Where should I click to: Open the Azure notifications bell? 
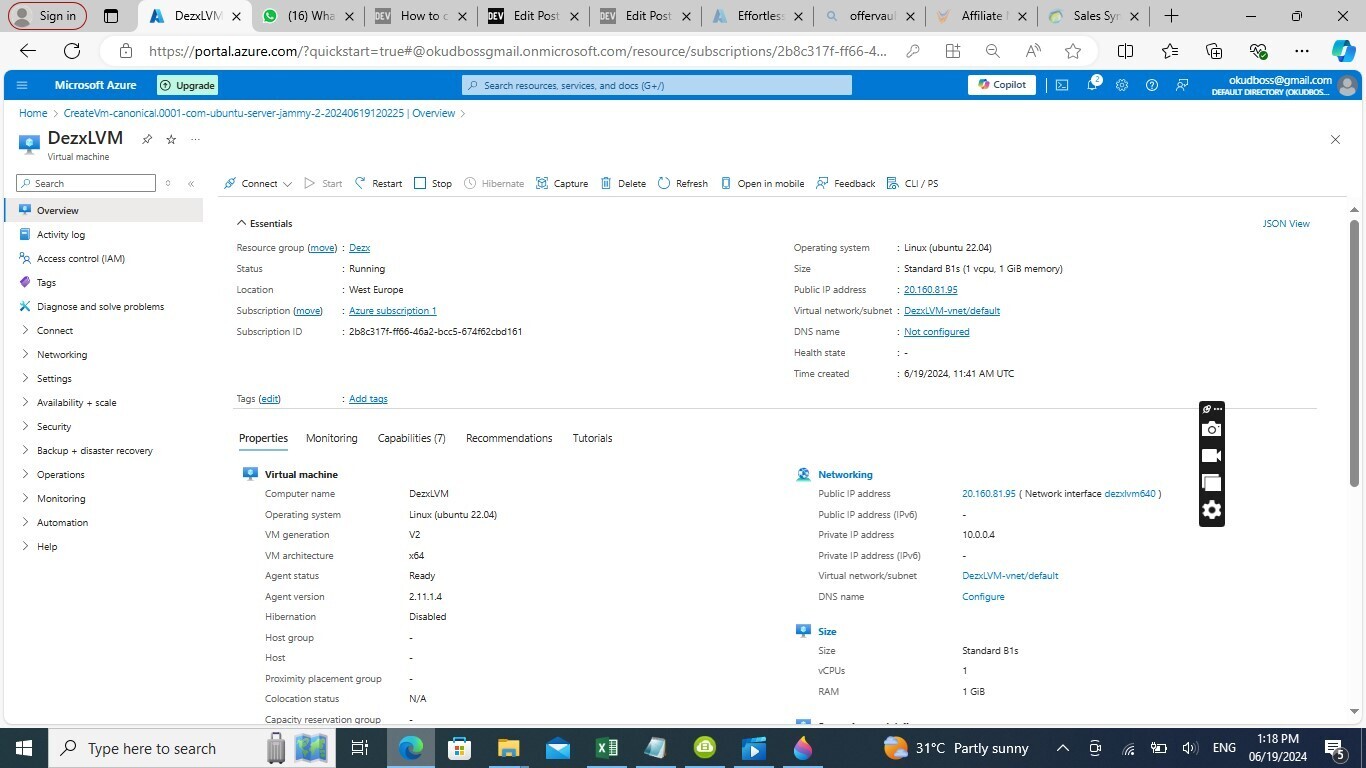coord(1093,85)
